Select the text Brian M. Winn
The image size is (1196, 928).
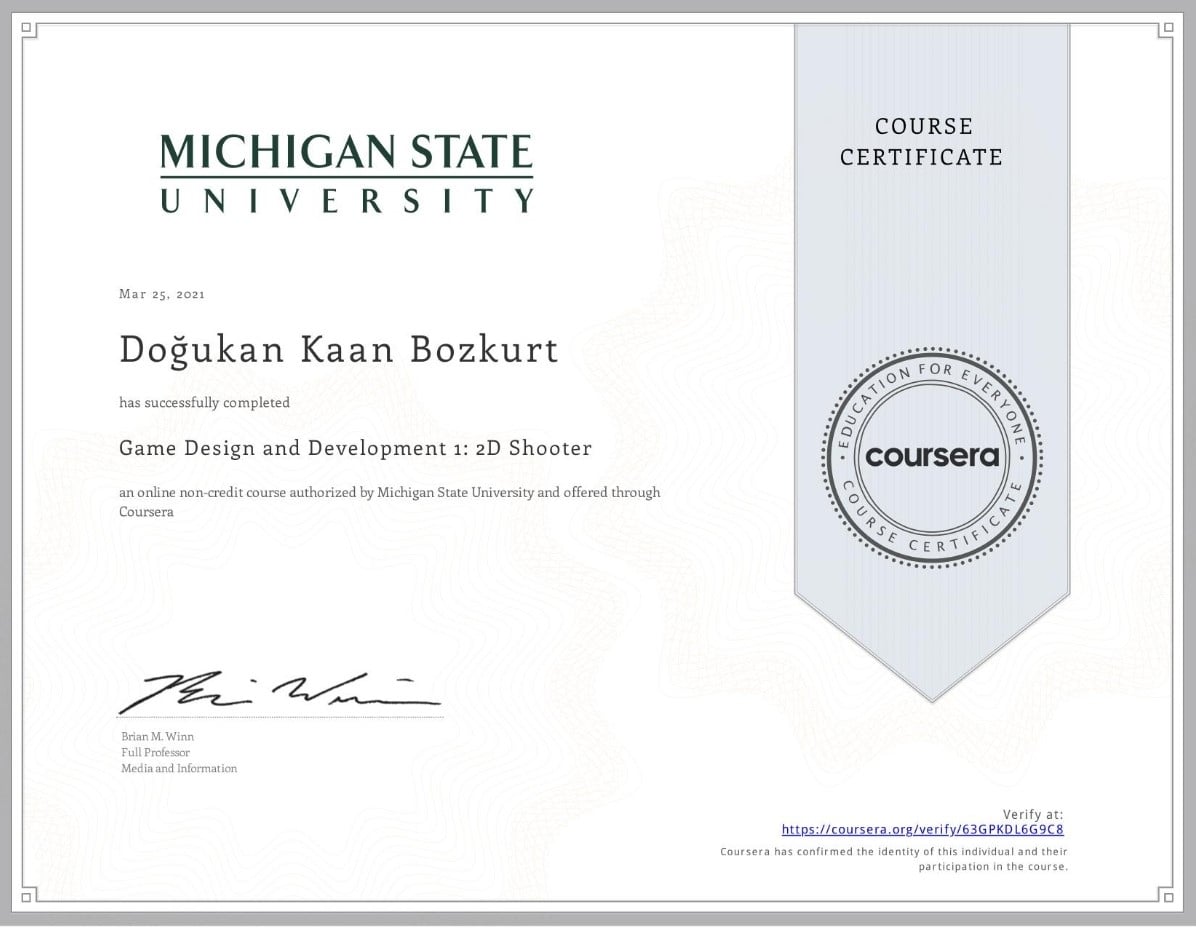tap(157, 737)
